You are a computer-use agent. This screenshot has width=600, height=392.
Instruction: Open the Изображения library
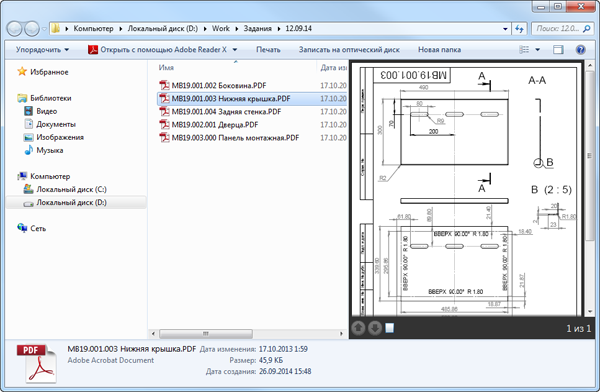tap(60, 137)
